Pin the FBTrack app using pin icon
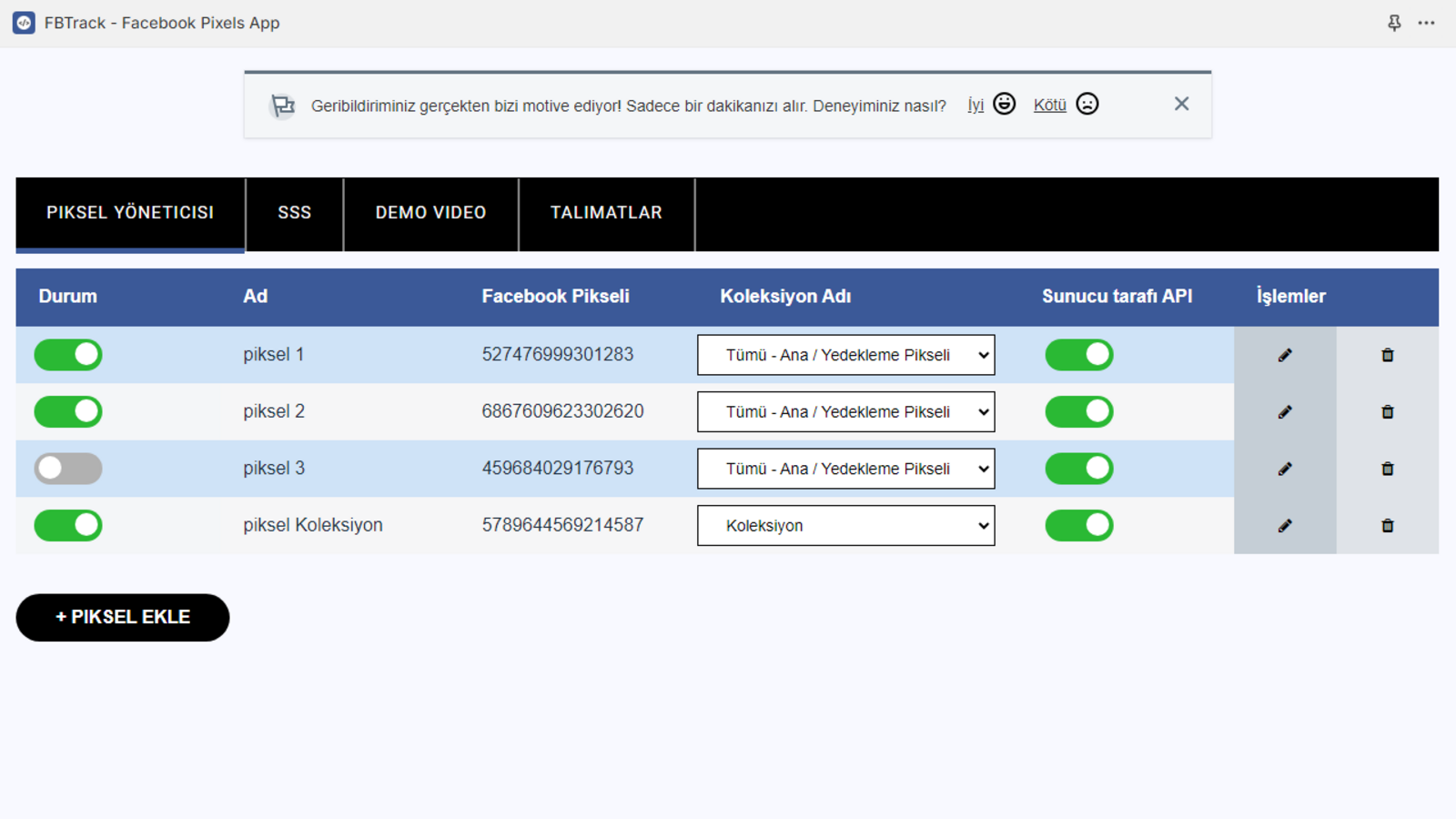The width and height of the screenshot is (1456, 819). tap(1394, 23)
